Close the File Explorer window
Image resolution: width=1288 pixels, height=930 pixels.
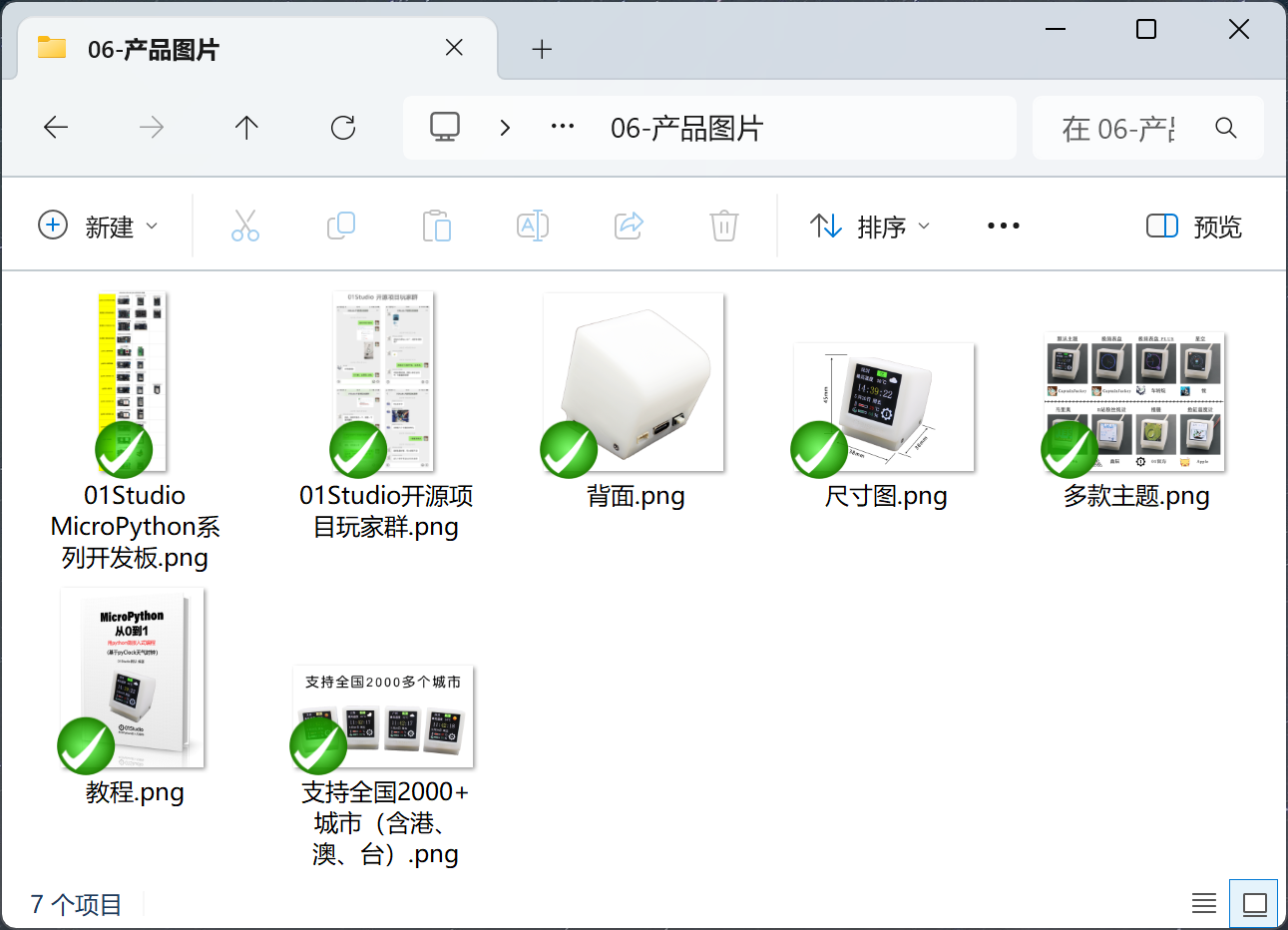coord(1239,29)
